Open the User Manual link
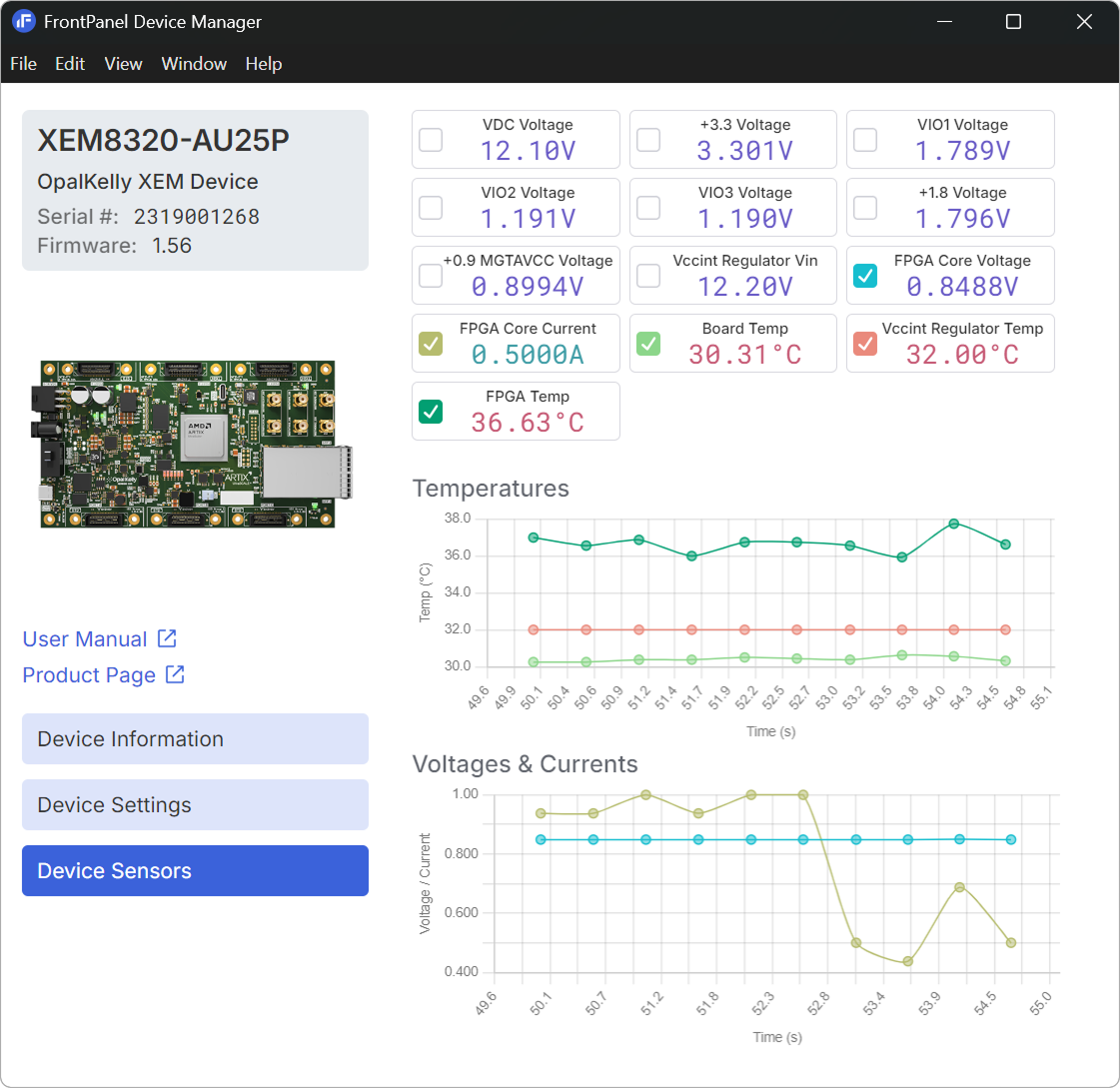The width and height of the screenshot is (1120, 1088). click(100, 638)
